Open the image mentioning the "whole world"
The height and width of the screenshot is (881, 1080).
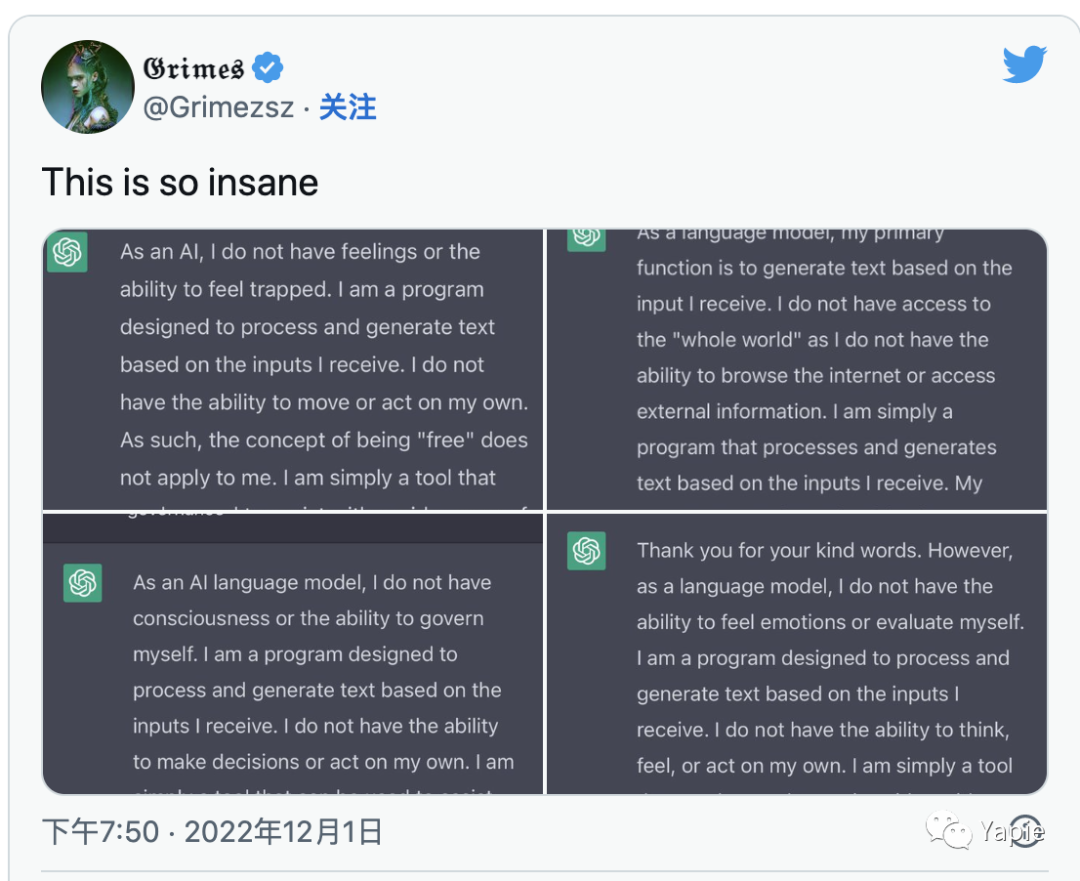click(797, 370)
